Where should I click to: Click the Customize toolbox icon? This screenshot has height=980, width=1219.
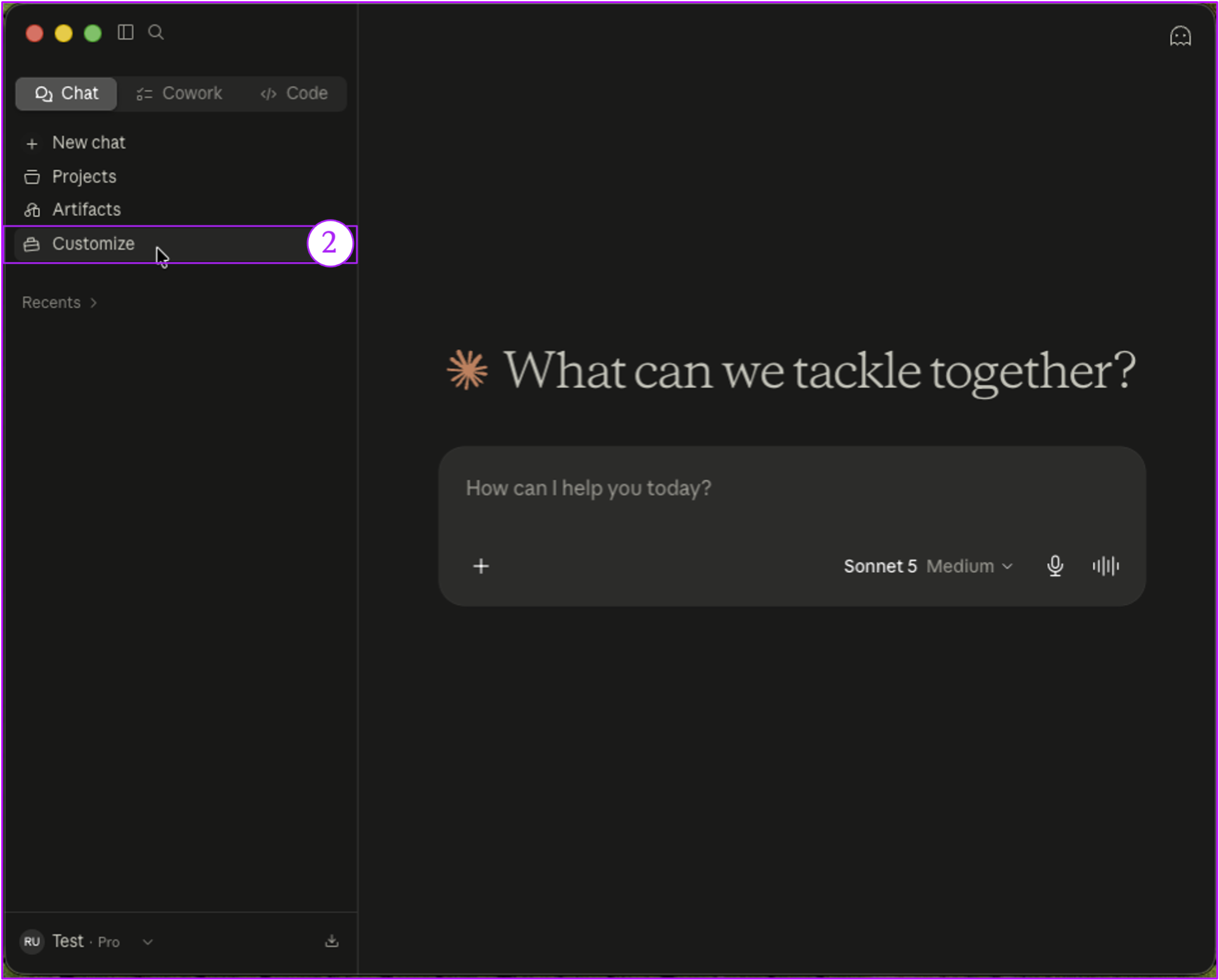tap(32, 244)
